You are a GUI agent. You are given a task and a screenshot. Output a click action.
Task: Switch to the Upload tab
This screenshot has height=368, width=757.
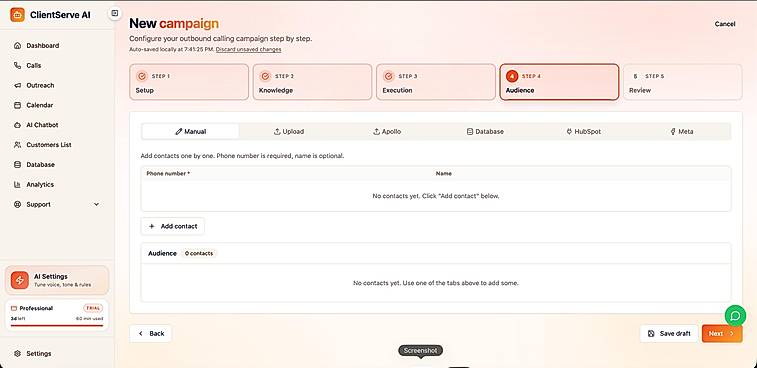(289, 131)
